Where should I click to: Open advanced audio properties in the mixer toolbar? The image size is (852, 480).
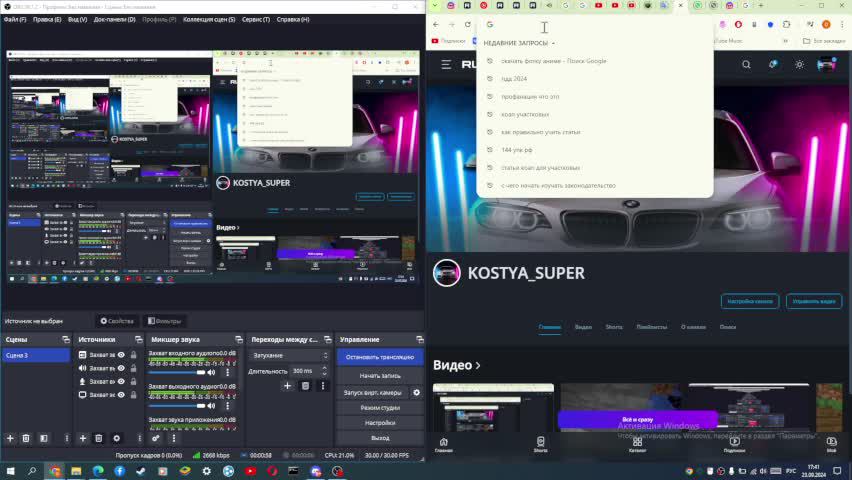(156, 438)
